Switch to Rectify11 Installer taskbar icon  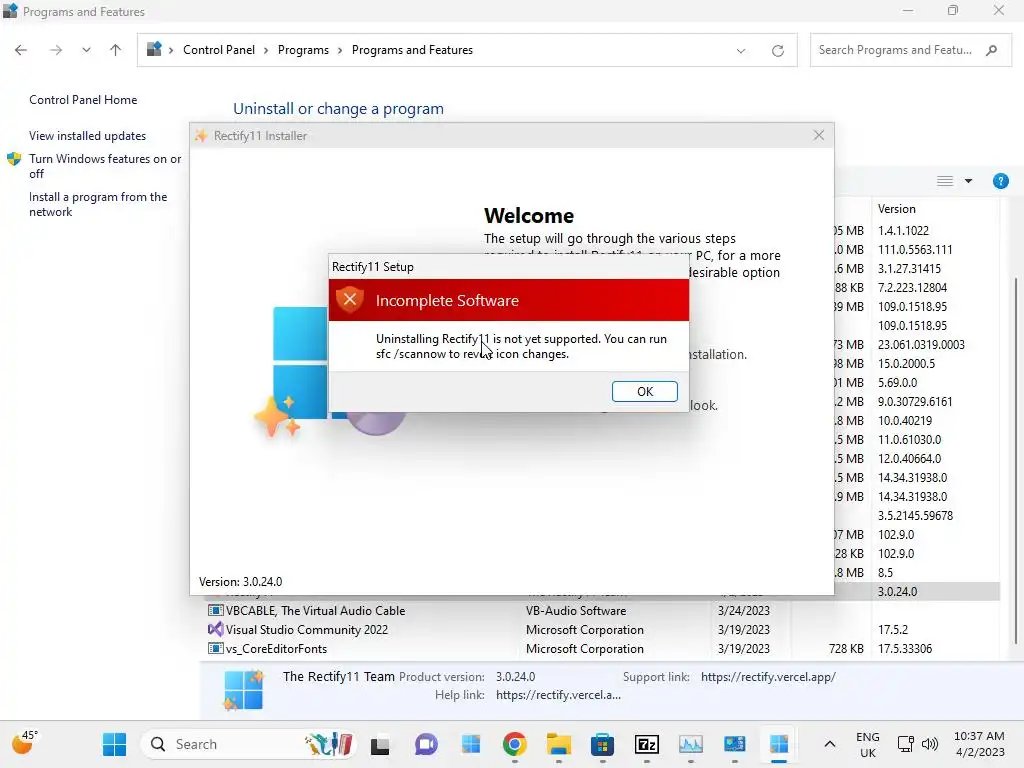point(778,744)
